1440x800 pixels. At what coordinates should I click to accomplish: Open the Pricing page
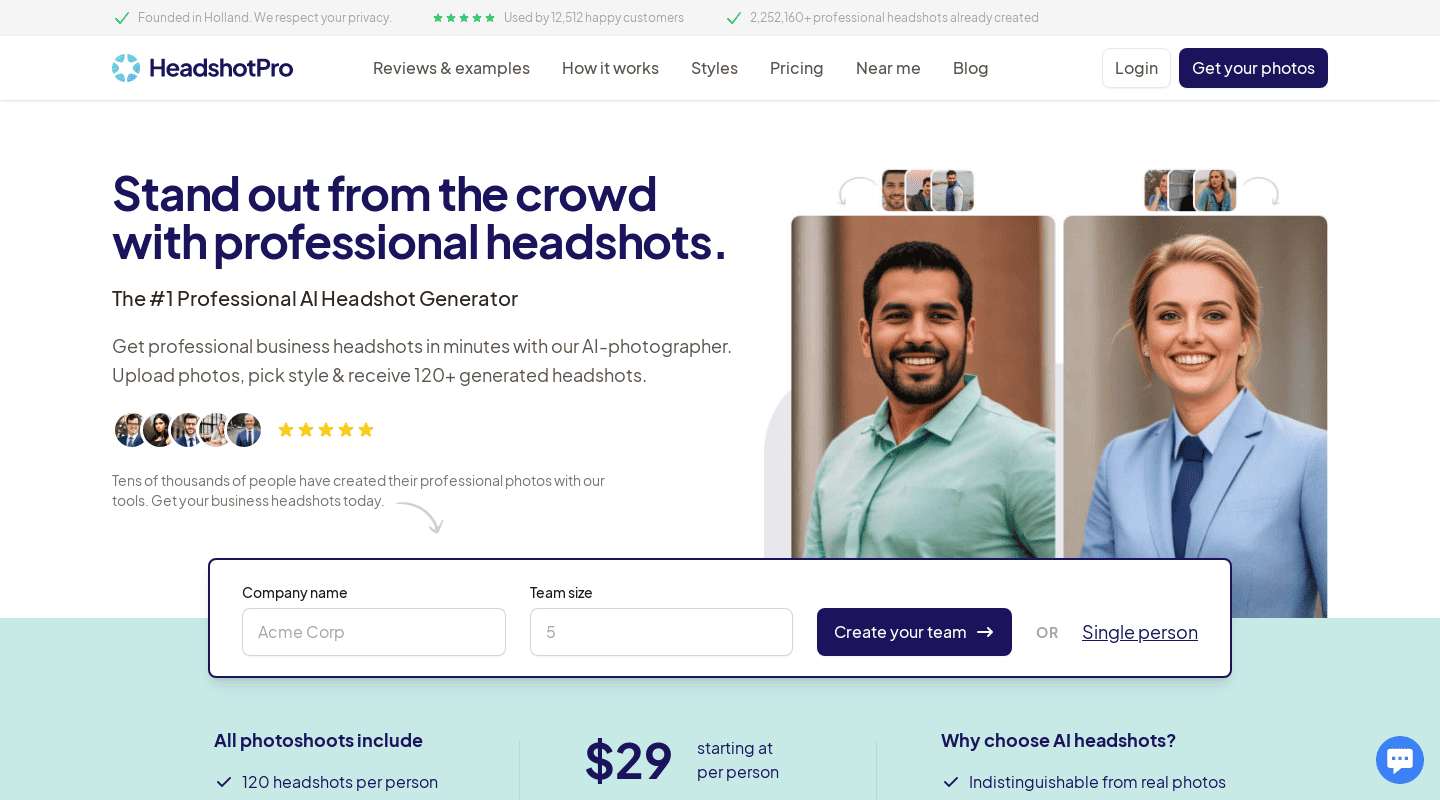pos(797,68)
